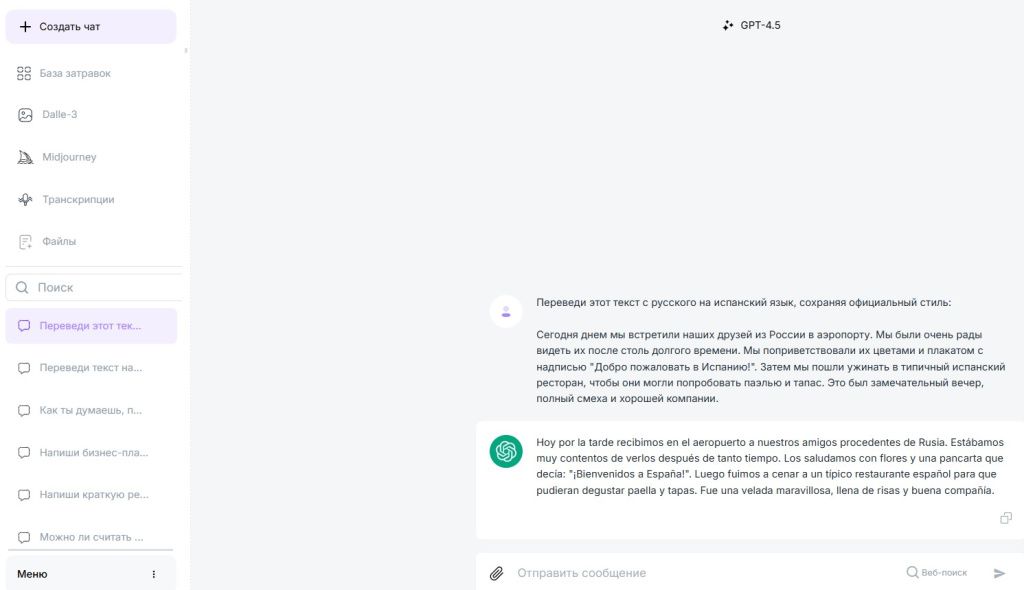Click the Поиск search field
The width and height of the screenshot is (1024, 590).
tap(94, 287)
